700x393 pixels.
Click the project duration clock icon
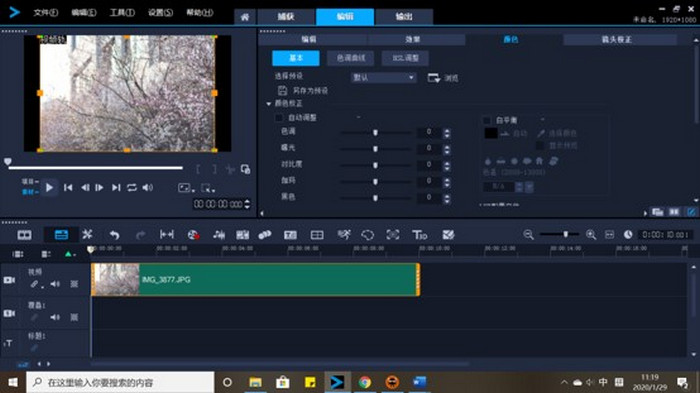coord(628,234)
